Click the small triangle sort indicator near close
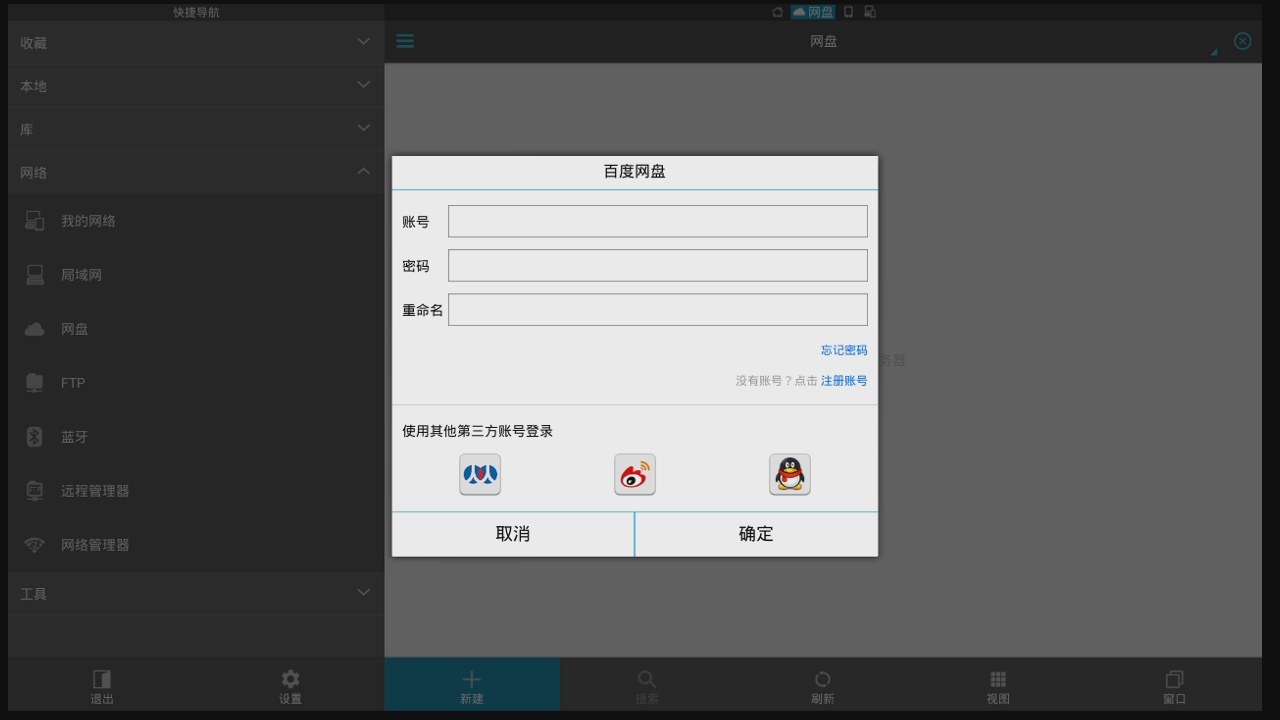The width and height of the screenshot is (1280, 720). (1214, 52)
